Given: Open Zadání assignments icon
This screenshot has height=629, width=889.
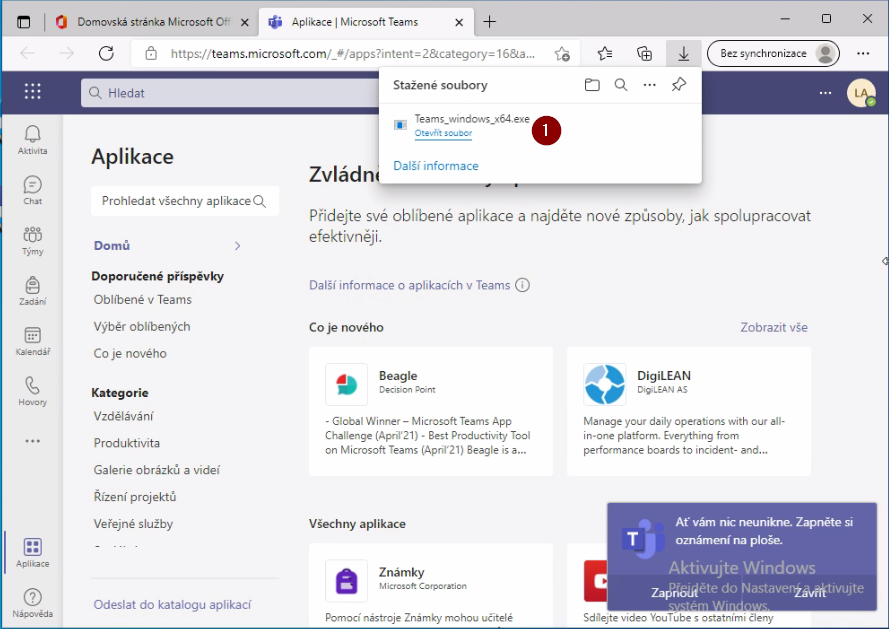Looking at the screenshot, I should point(32,291).
